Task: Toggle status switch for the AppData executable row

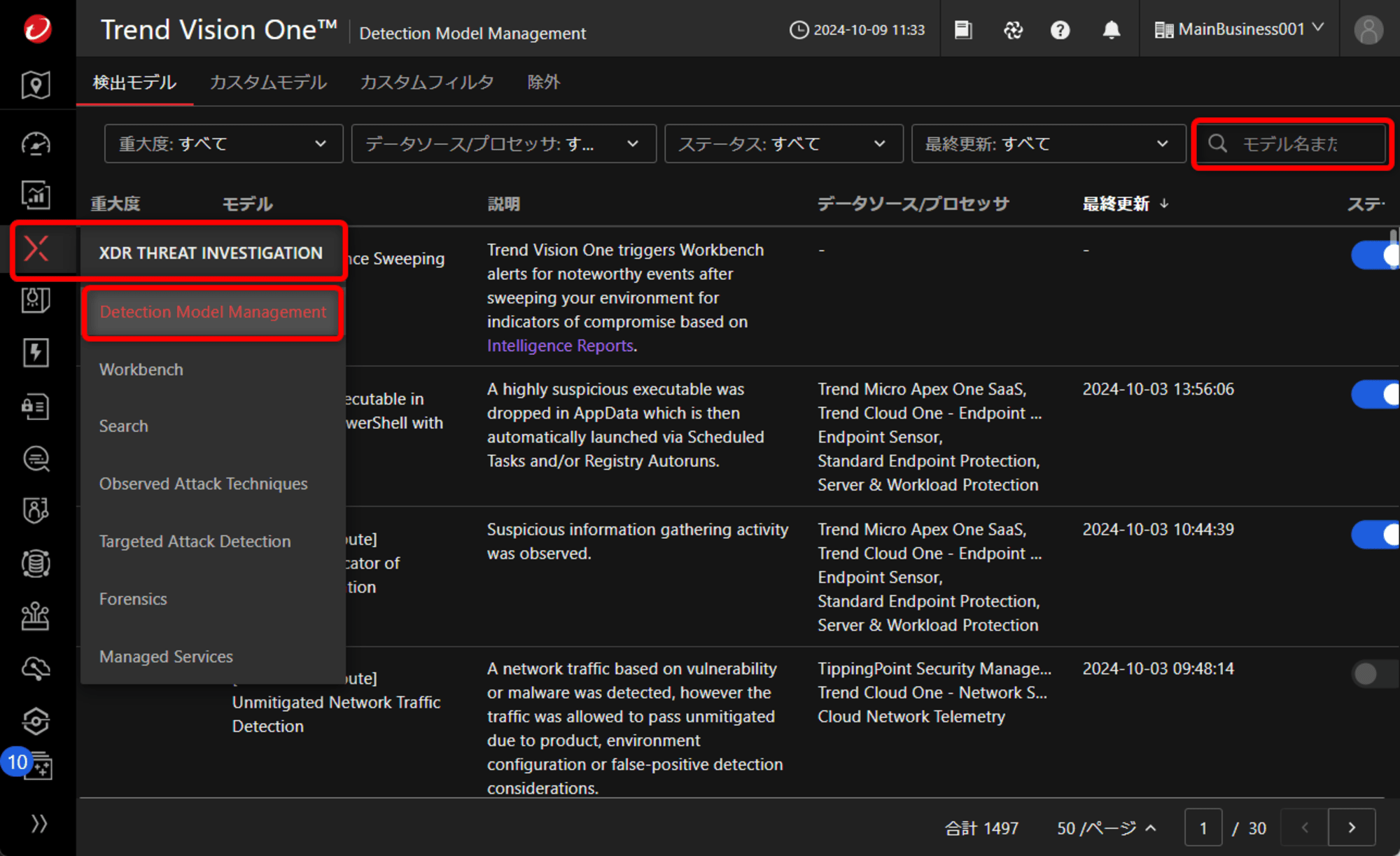Action: (1375, 394)
